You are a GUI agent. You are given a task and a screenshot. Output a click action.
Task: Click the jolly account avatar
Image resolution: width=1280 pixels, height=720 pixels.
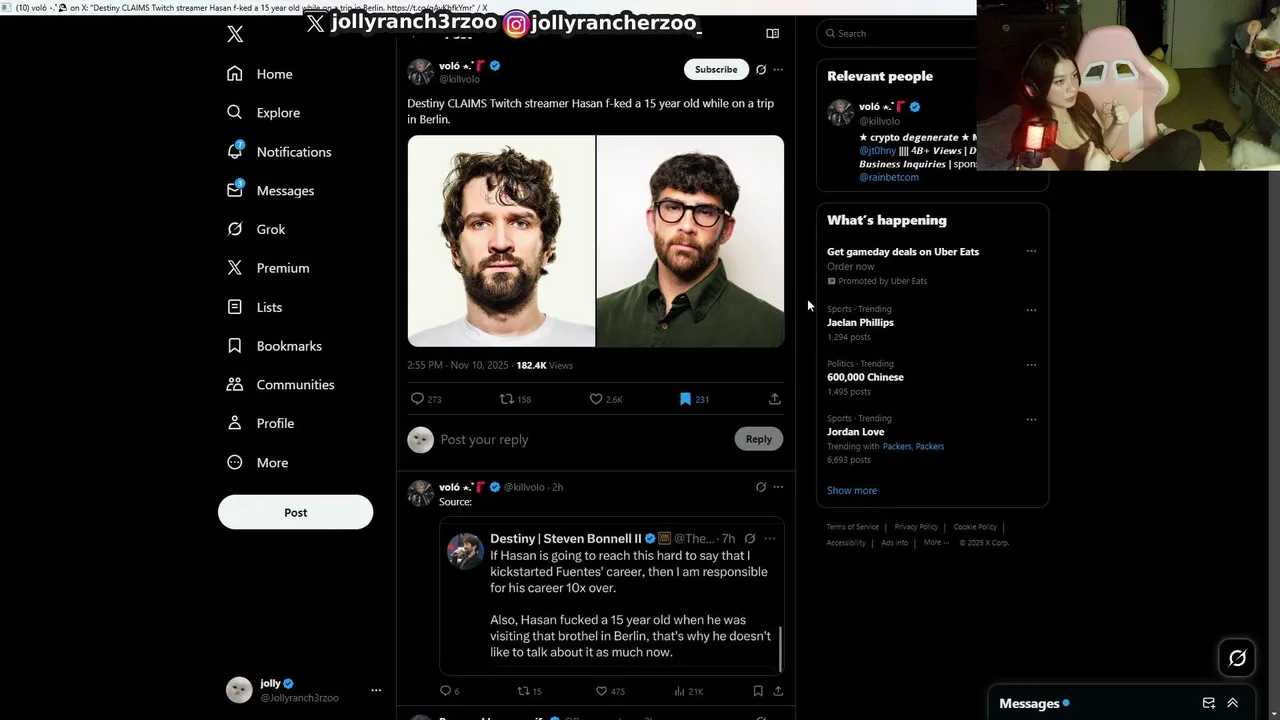point(239,690)
